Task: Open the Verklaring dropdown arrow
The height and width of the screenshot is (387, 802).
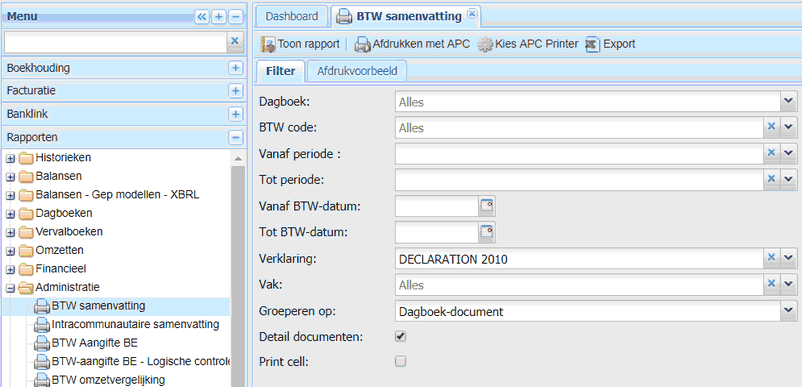Action: pos(789,258)
